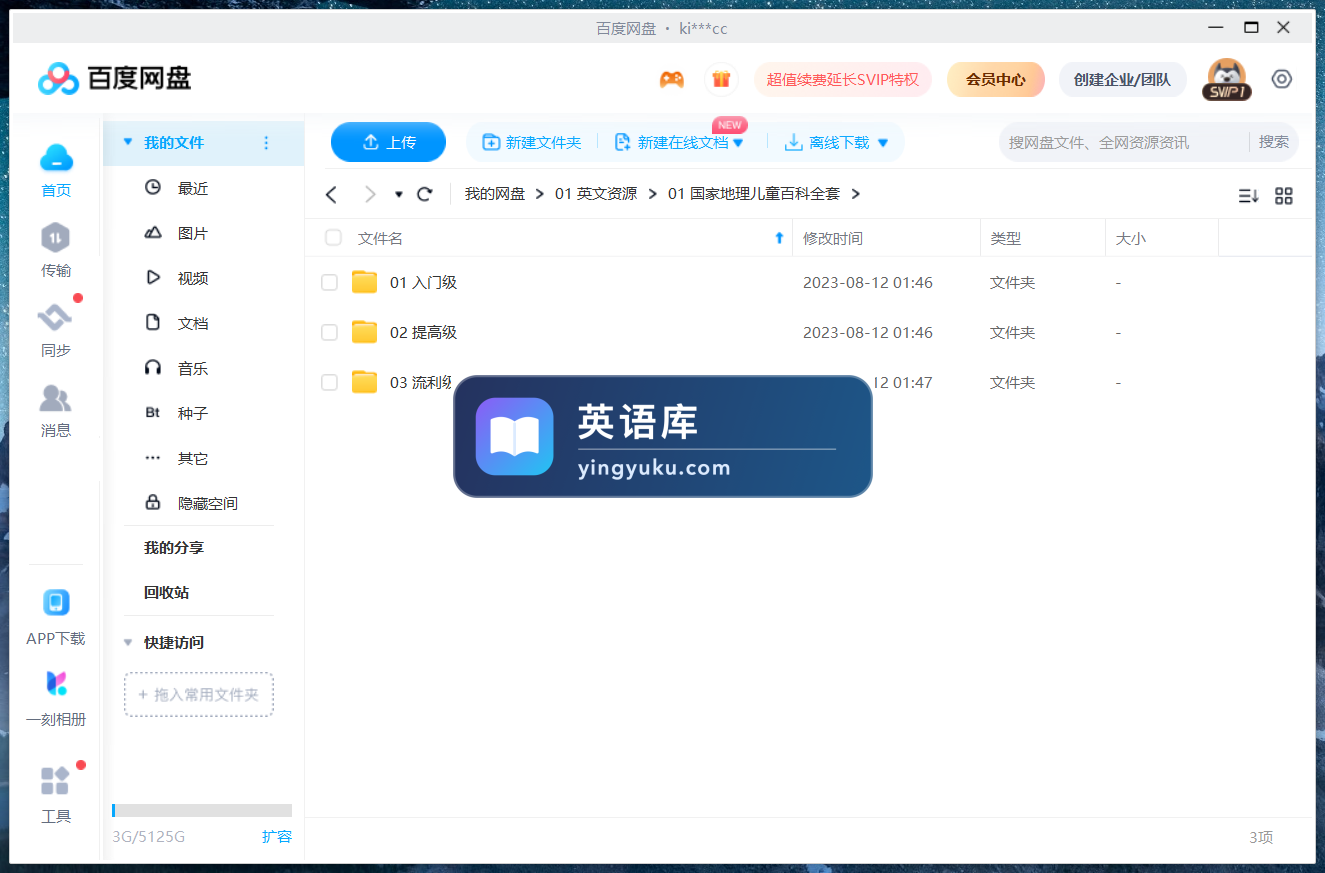Click 新建文件夹 button

coord(532,143)
